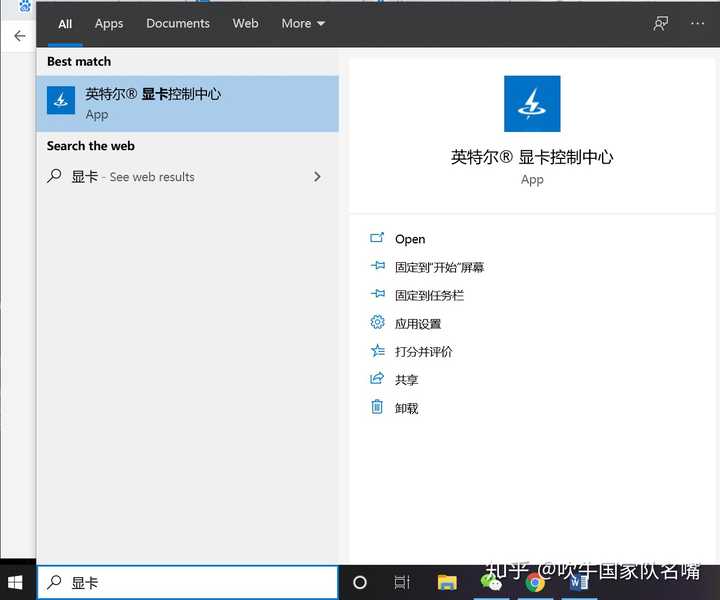Select 卸载 uninstall option
Screen dimensions: 720x600
pyautogui.click(x=406, y=408)
